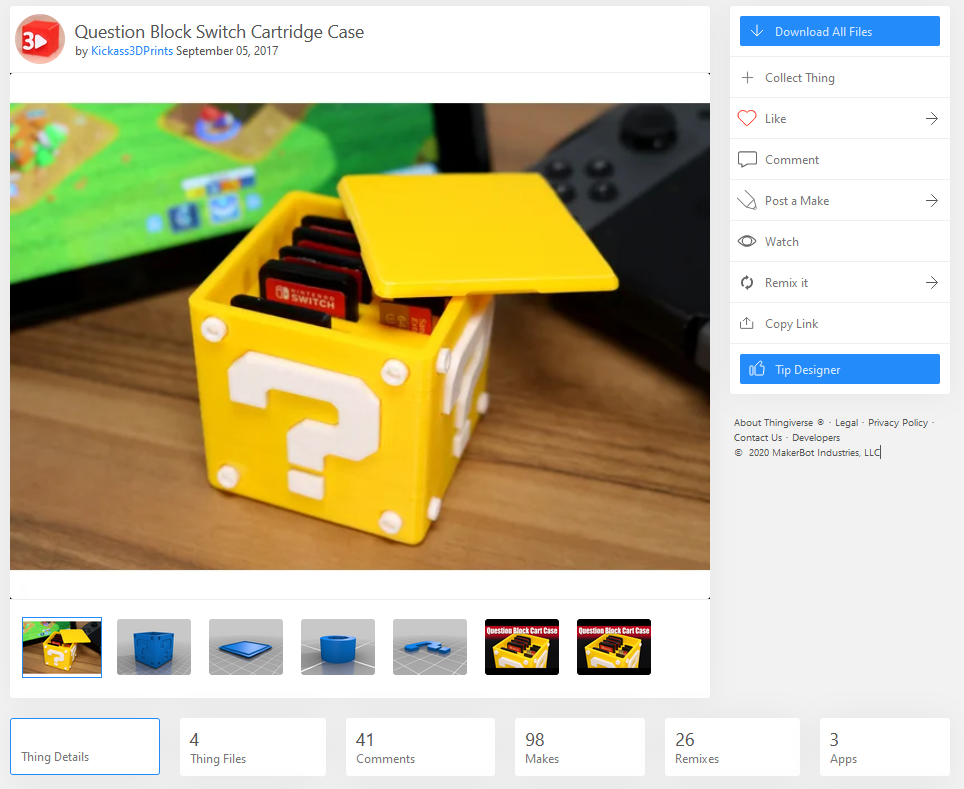Click the Question Block Switch Cartridge Case title
Screen dimensions: 964x789
pyautogui.click(x=219, y=31)
